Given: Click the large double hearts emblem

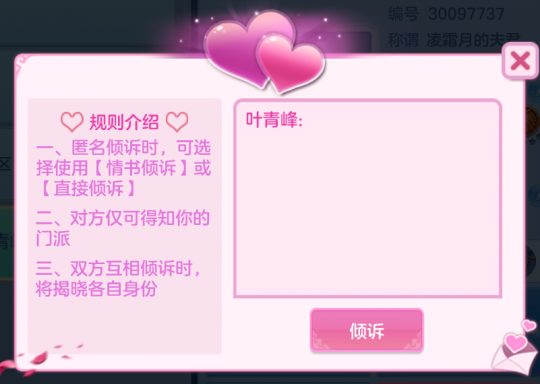Looking at the screenshot, I should point(264,52).
